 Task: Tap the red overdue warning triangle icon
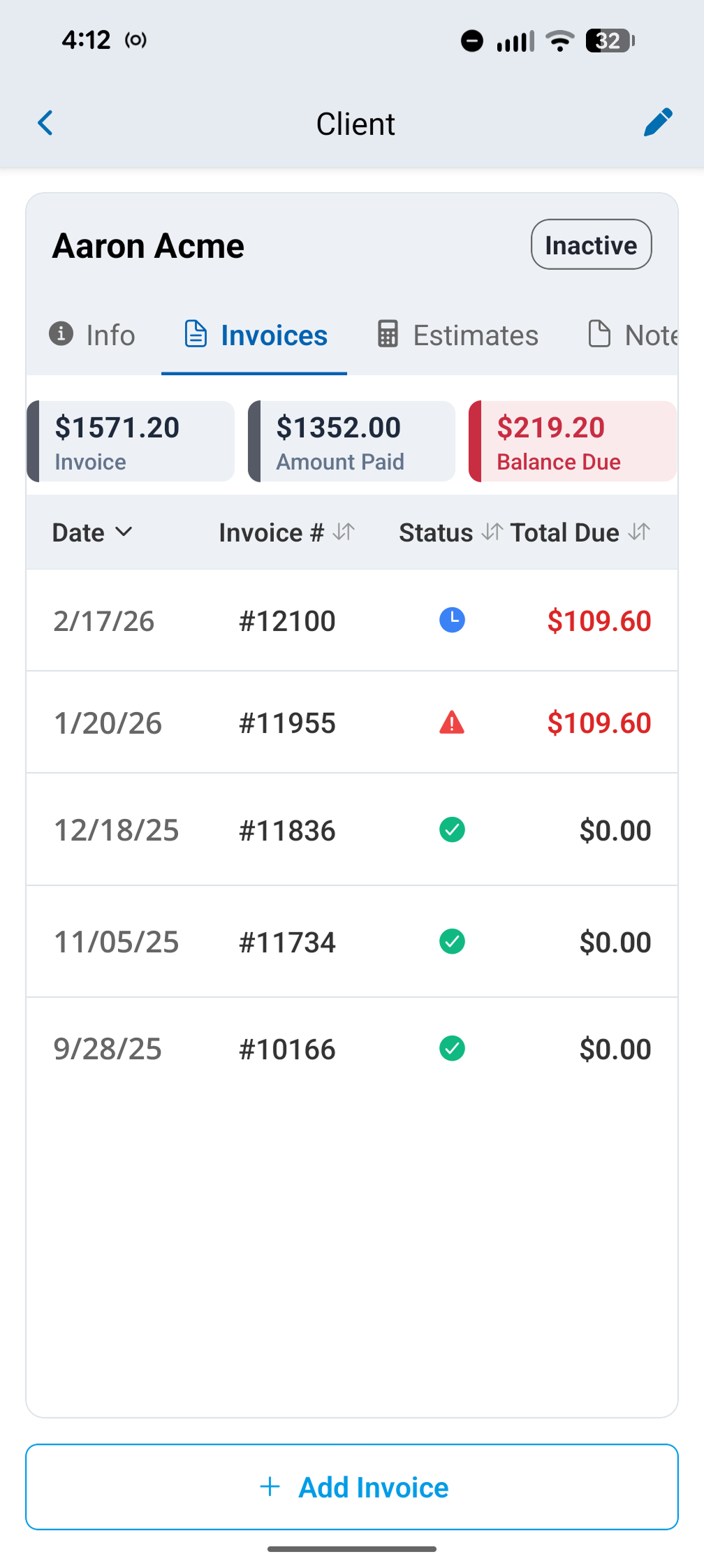(x=452, y=723)
